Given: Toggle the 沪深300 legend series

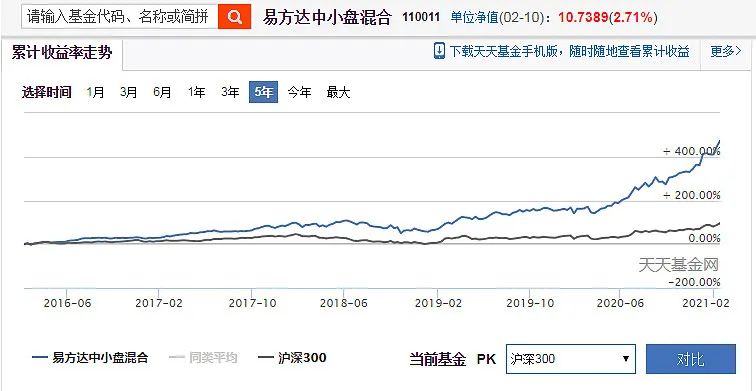Looking at the screenshot, I should [x=292, y=358].
